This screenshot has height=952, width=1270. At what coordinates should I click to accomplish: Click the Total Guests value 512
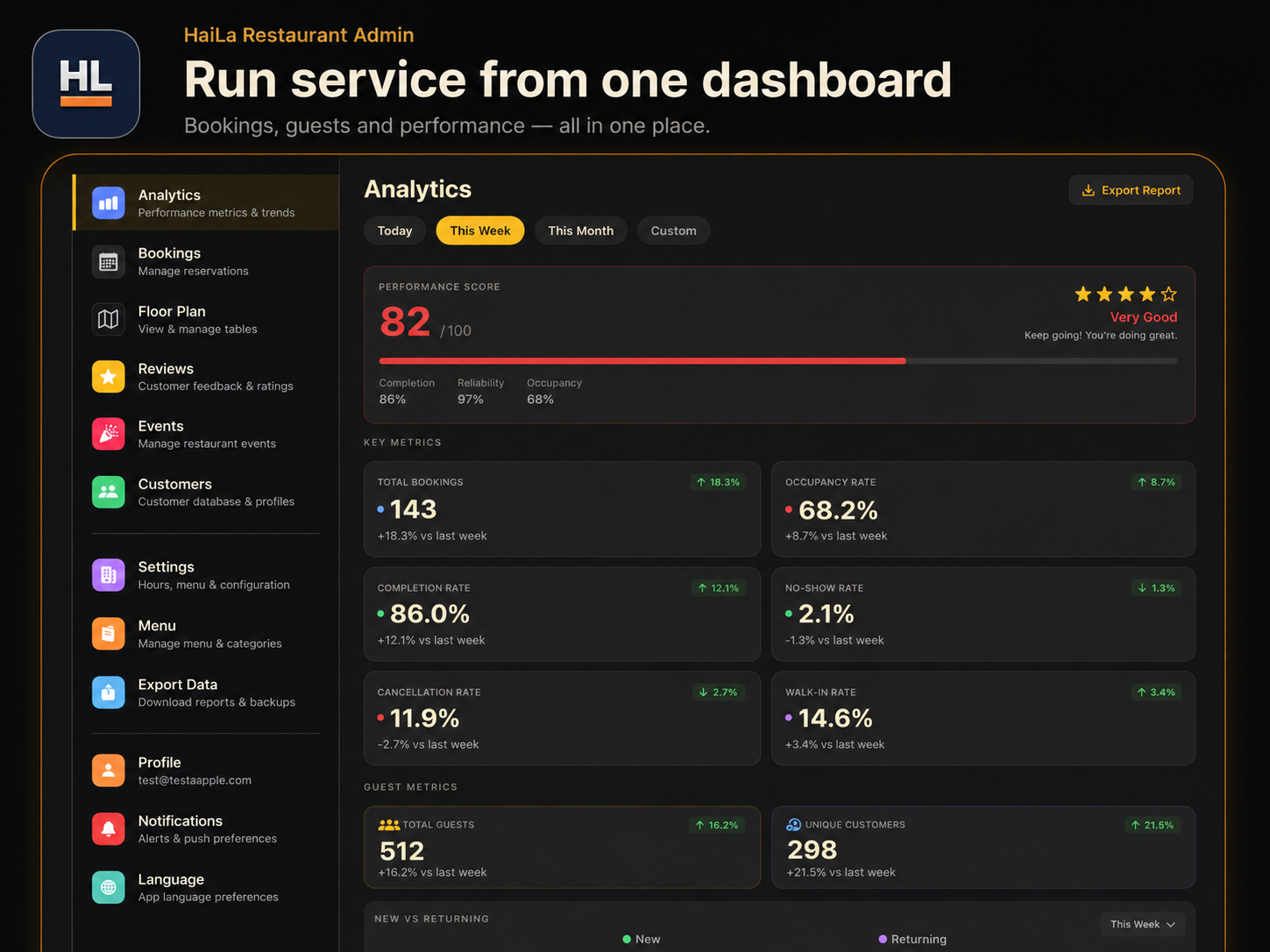(x=401, y=850)
